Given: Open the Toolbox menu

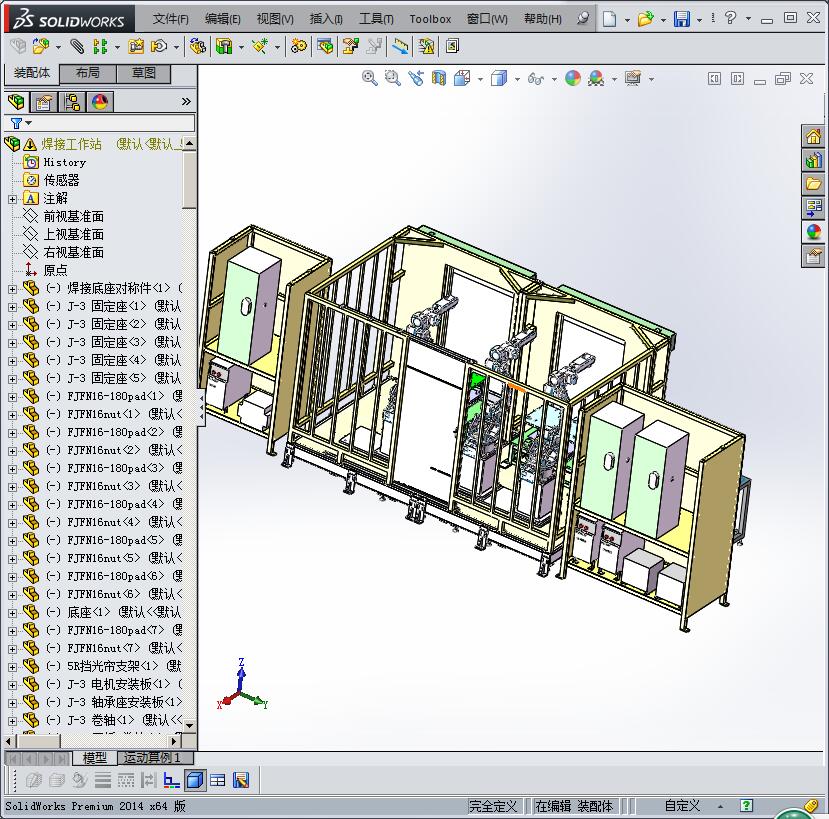Looking at the screenshot, I should coord(430,19).
